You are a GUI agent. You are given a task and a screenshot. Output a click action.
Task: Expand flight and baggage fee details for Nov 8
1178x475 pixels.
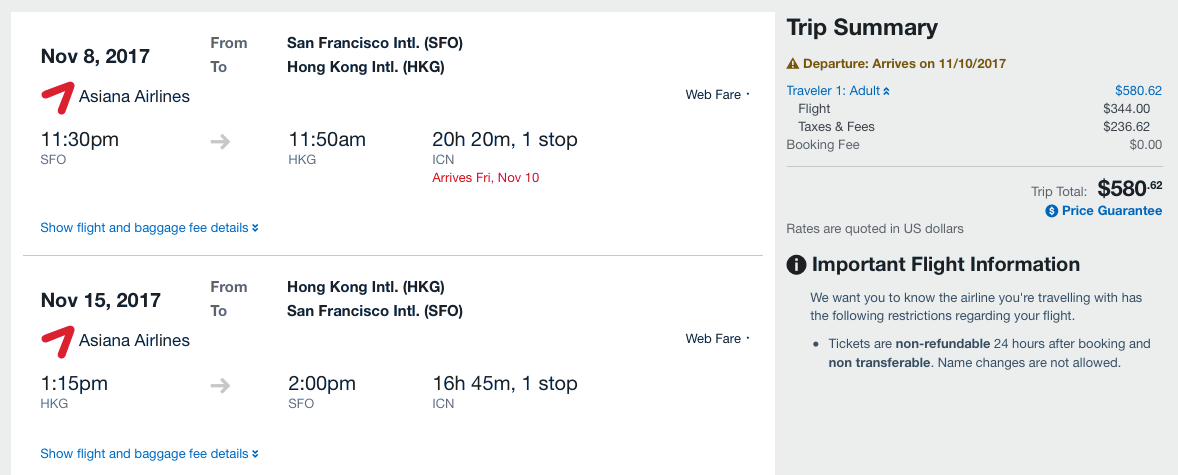[x=149, y=227]
